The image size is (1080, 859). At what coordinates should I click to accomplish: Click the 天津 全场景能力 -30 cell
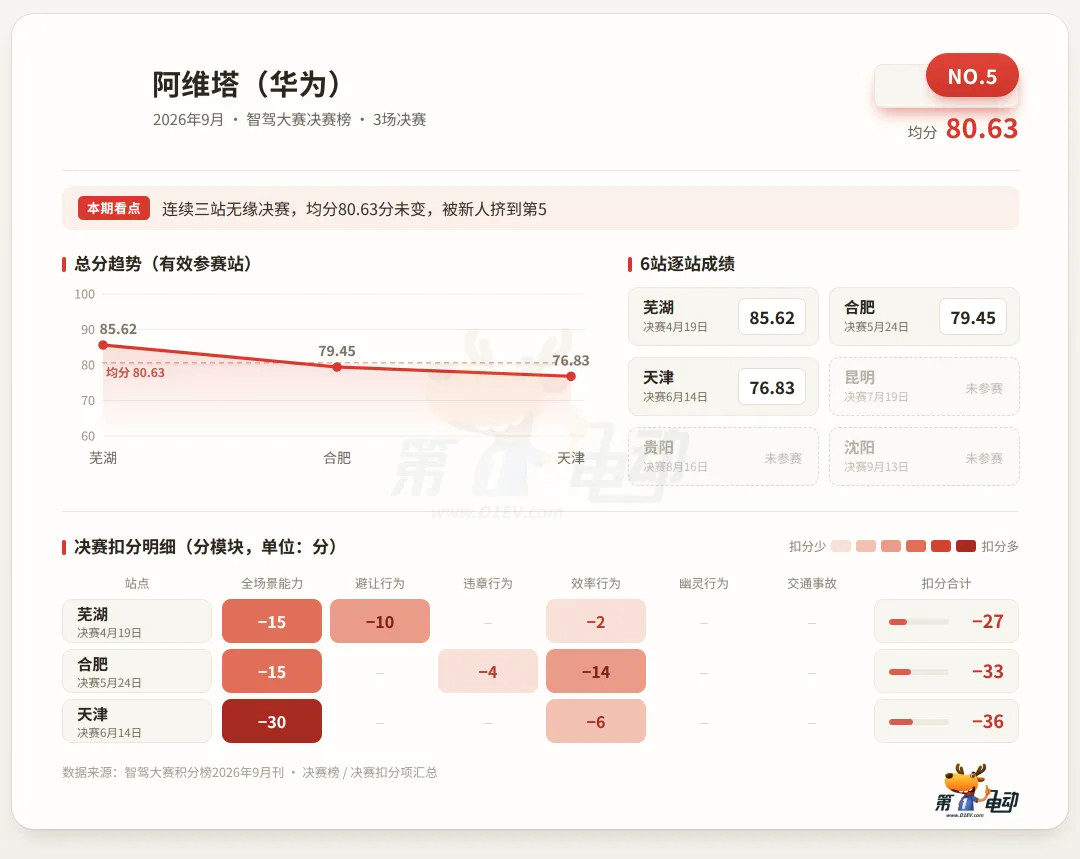271,721
